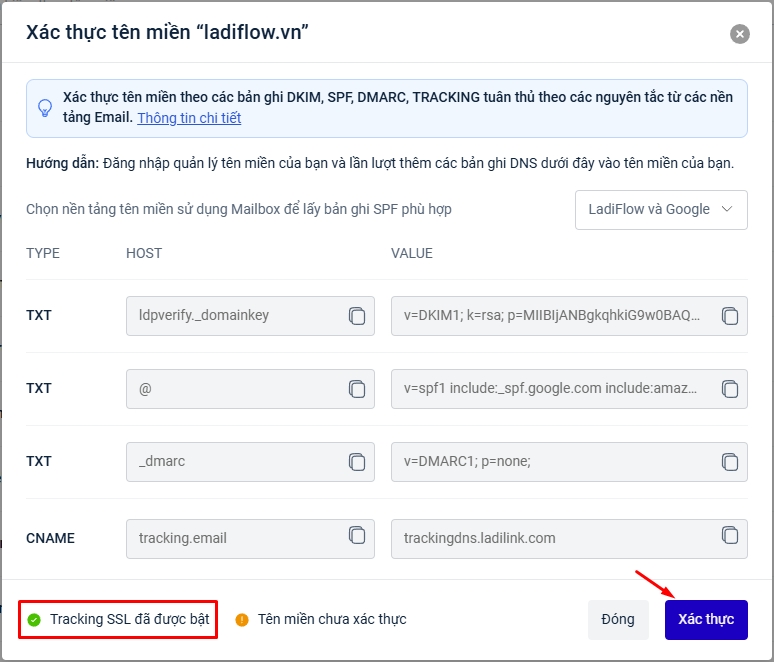Copy the spf1 include value
This screenshot has height=662, width=774.
click(730, 389)
